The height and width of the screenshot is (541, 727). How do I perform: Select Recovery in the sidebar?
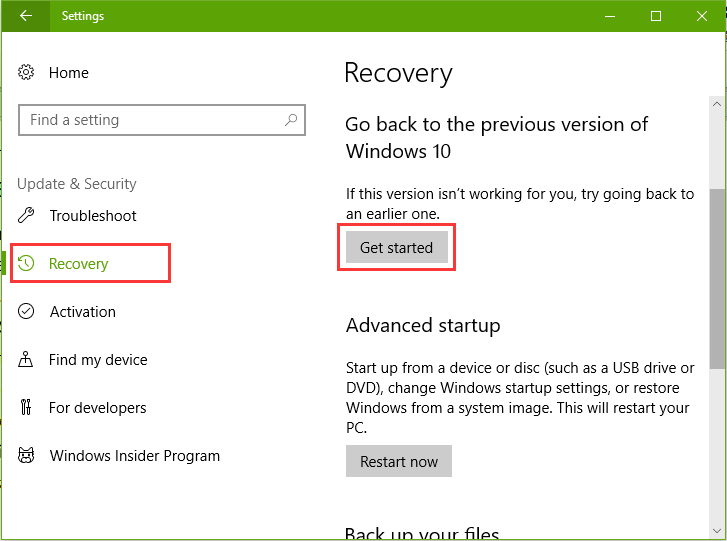point(78,264)
